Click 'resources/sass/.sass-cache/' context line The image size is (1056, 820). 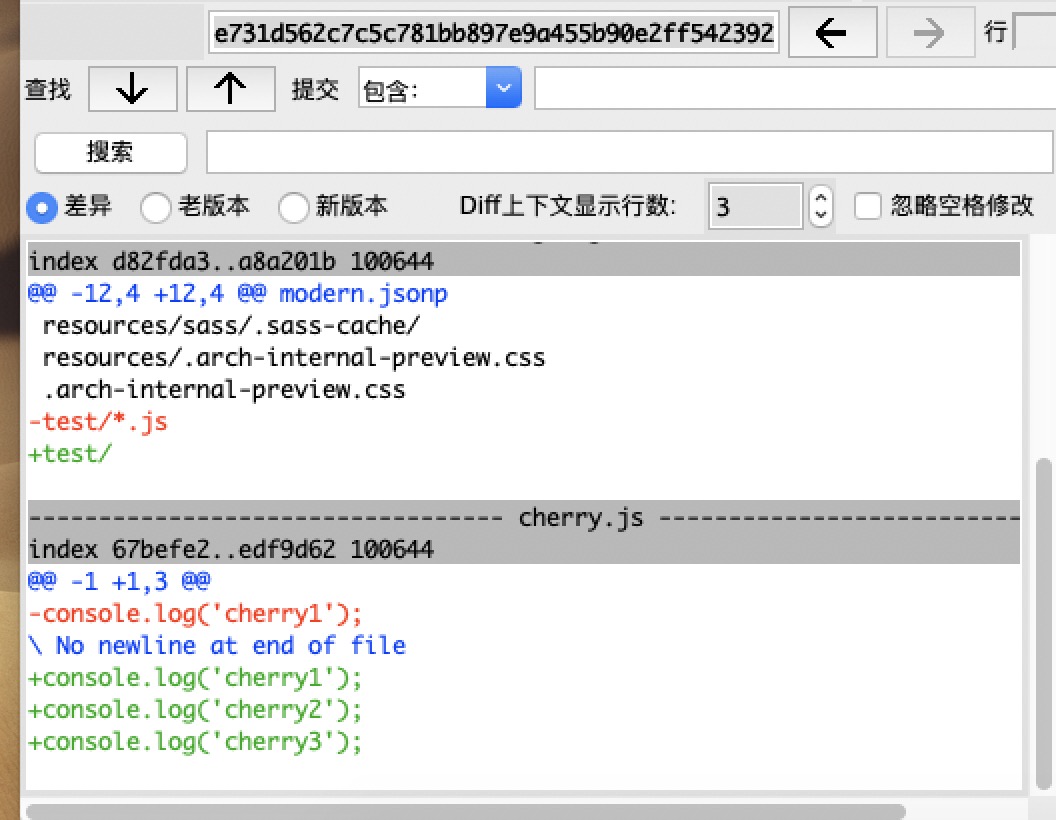click(x=231, y=326)
